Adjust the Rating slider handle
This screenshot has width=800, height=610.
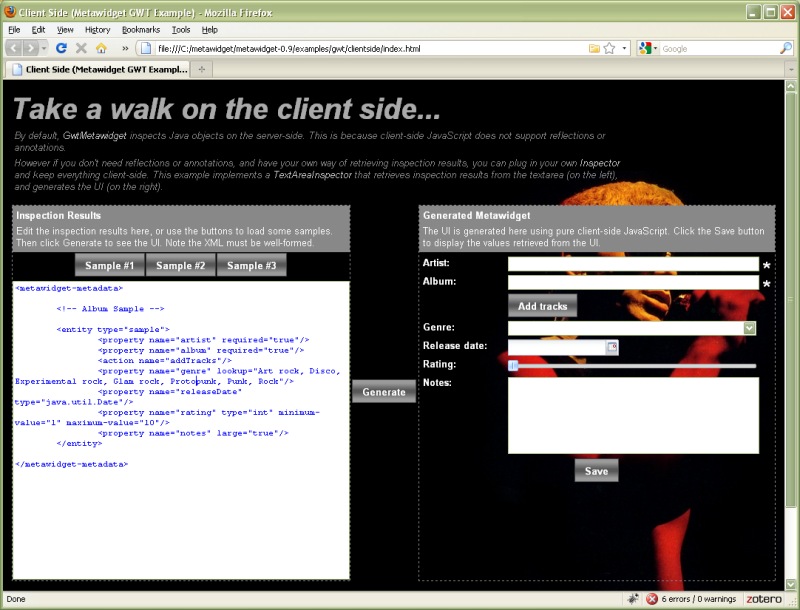point(511,366)
